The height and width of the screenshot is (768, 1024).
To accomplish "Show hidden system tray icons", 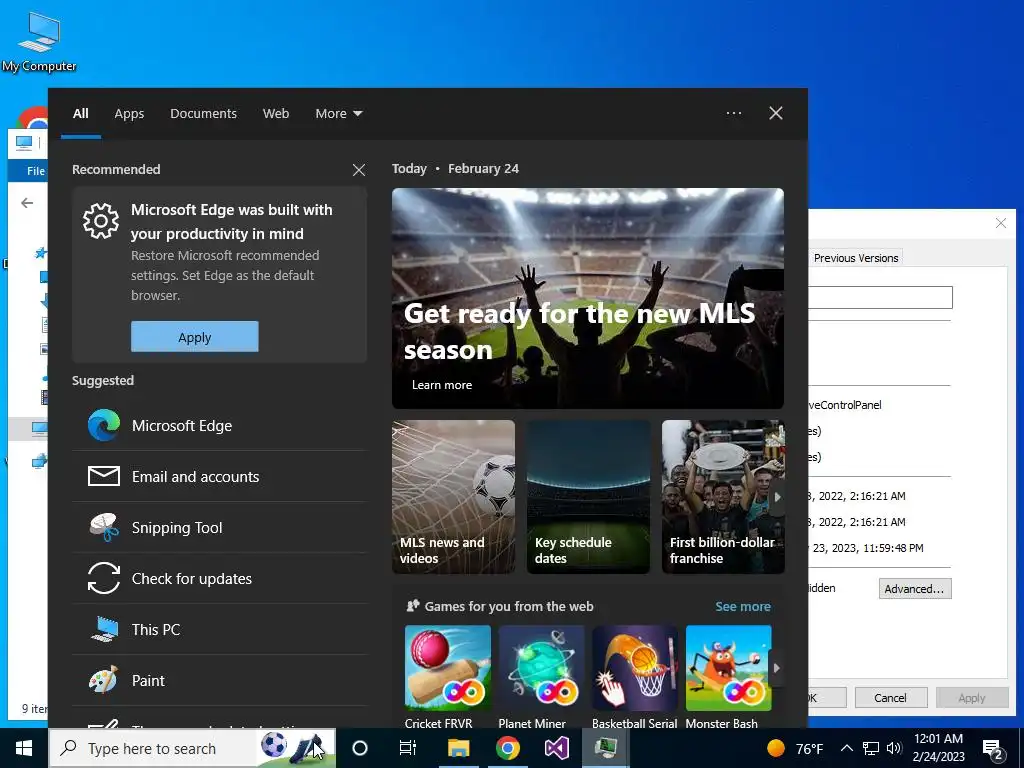I will 846,748.
